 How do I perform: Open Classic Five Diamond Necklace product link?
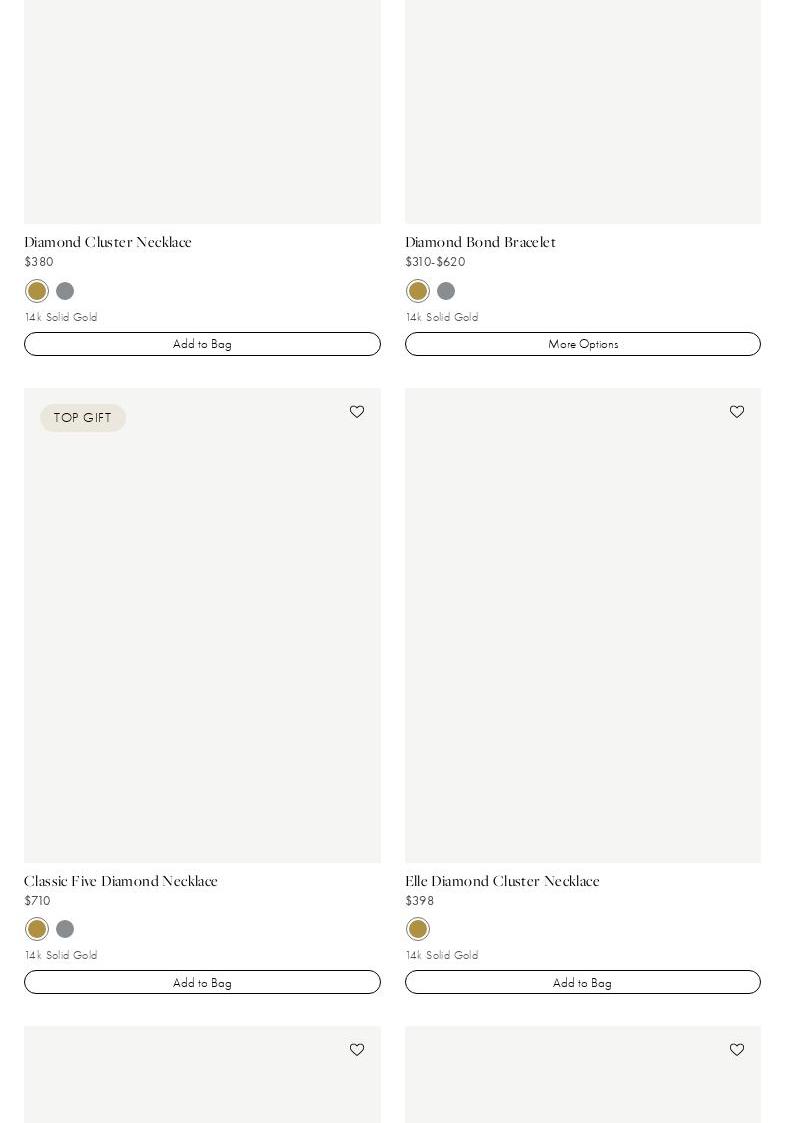click(x=121, y=881)
